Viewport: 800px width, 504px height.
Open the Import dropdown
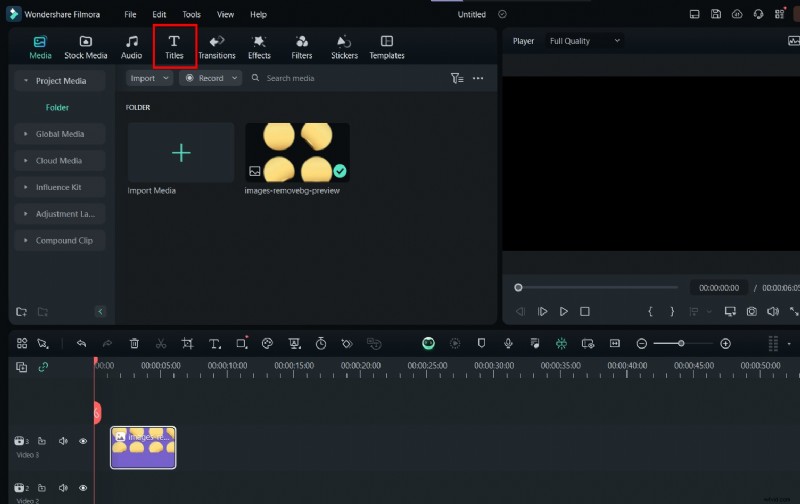149,78
